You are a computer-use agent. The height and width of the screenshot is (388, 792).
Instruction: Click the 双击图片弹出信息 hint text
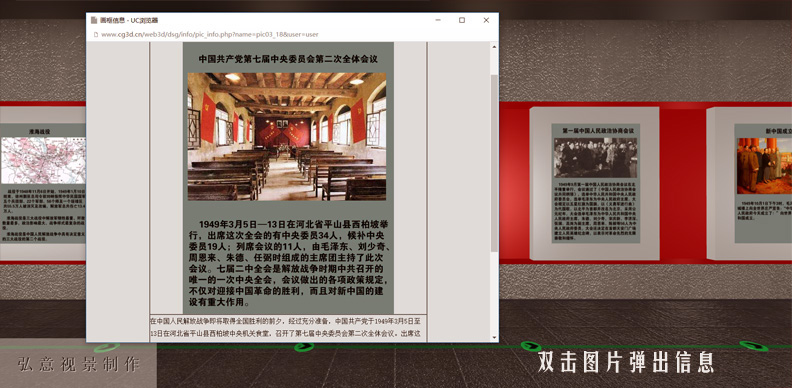[x=626, y=362]
